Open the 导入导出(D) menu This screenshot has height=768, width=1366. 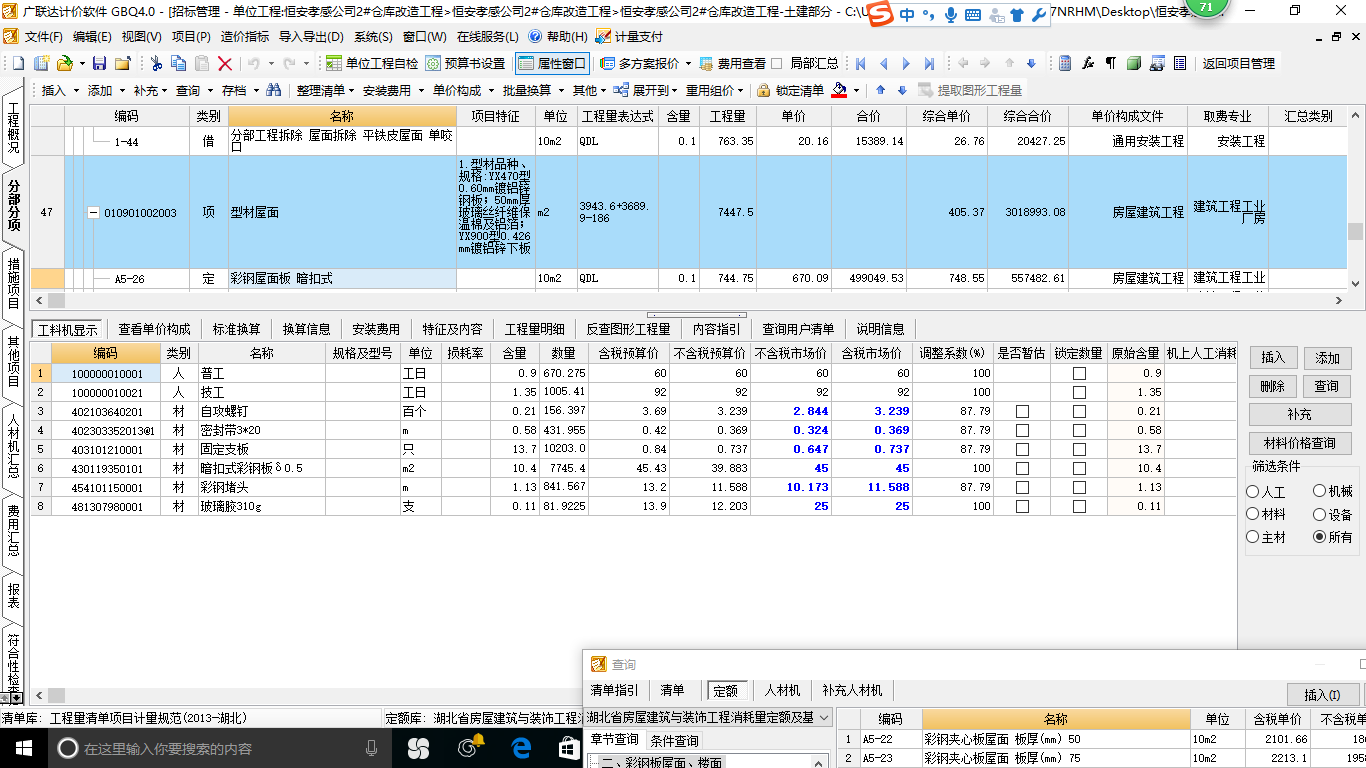click(311, 36)
